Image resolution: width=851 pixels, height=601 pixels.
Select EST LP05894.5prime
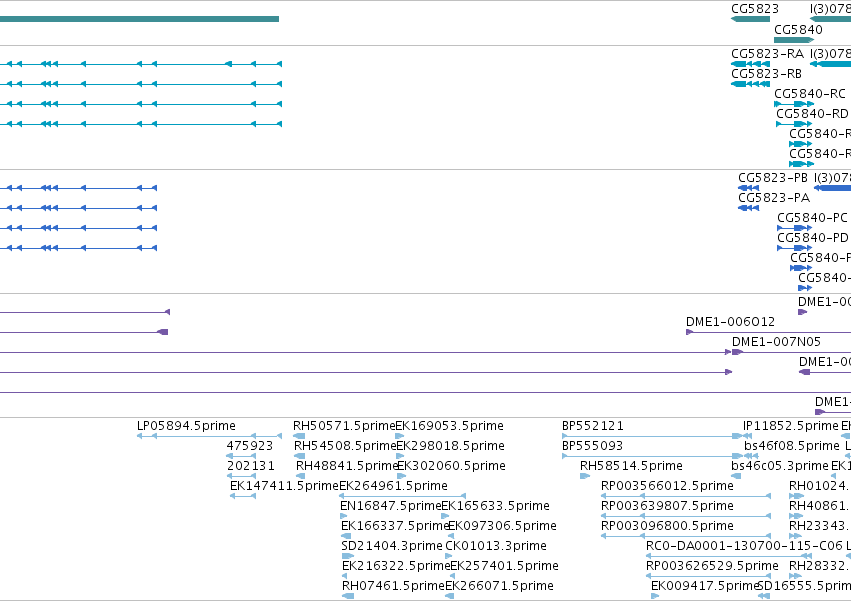186,426
